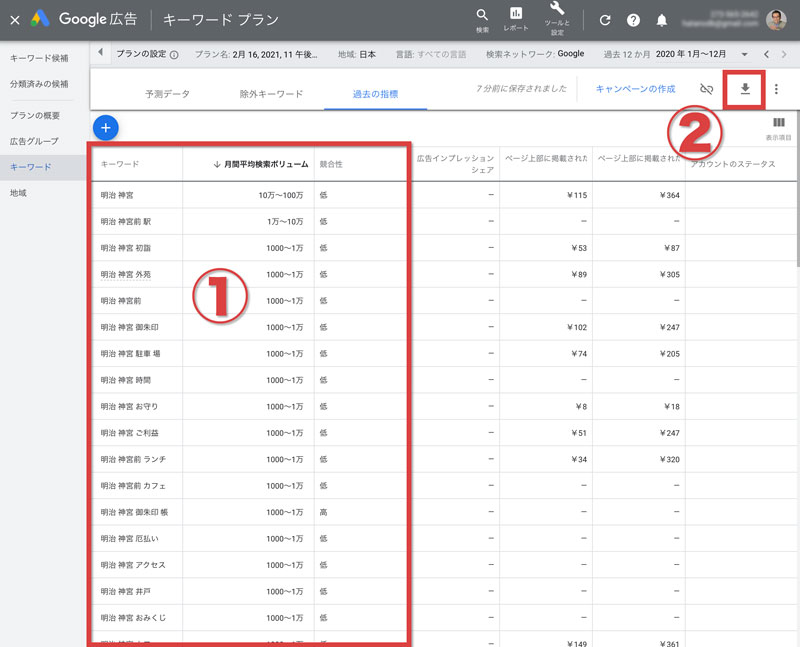Viewport: 800px width, 647px height.
Task: Open 地域 in the sidebar
Action: (x=18, y=193)
